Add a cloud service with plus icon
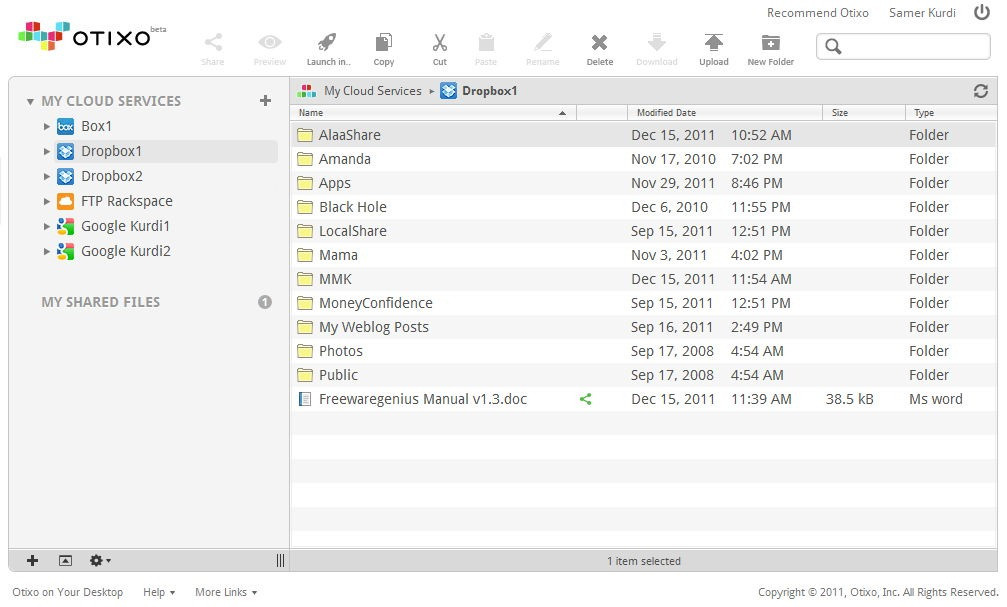This screenshot has width=1007, height=607. coord(265,100)
